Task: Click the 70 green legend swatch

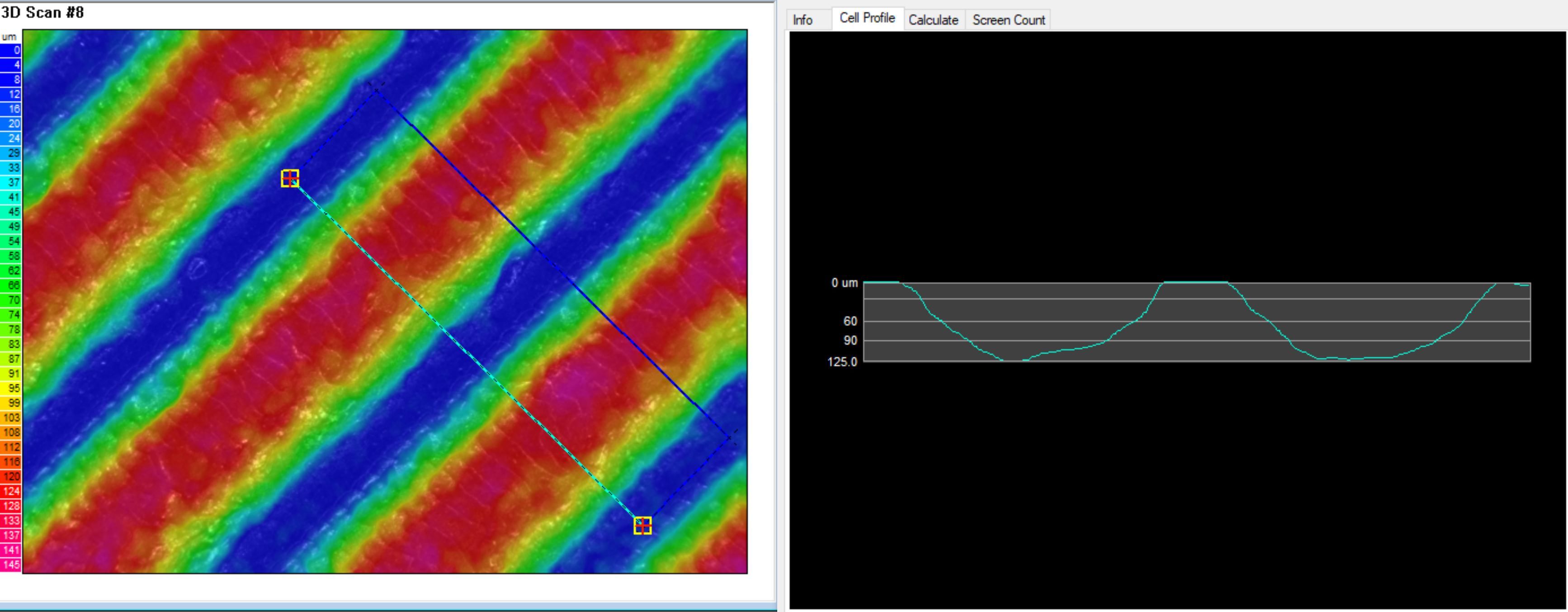Action: pos(11,300)
